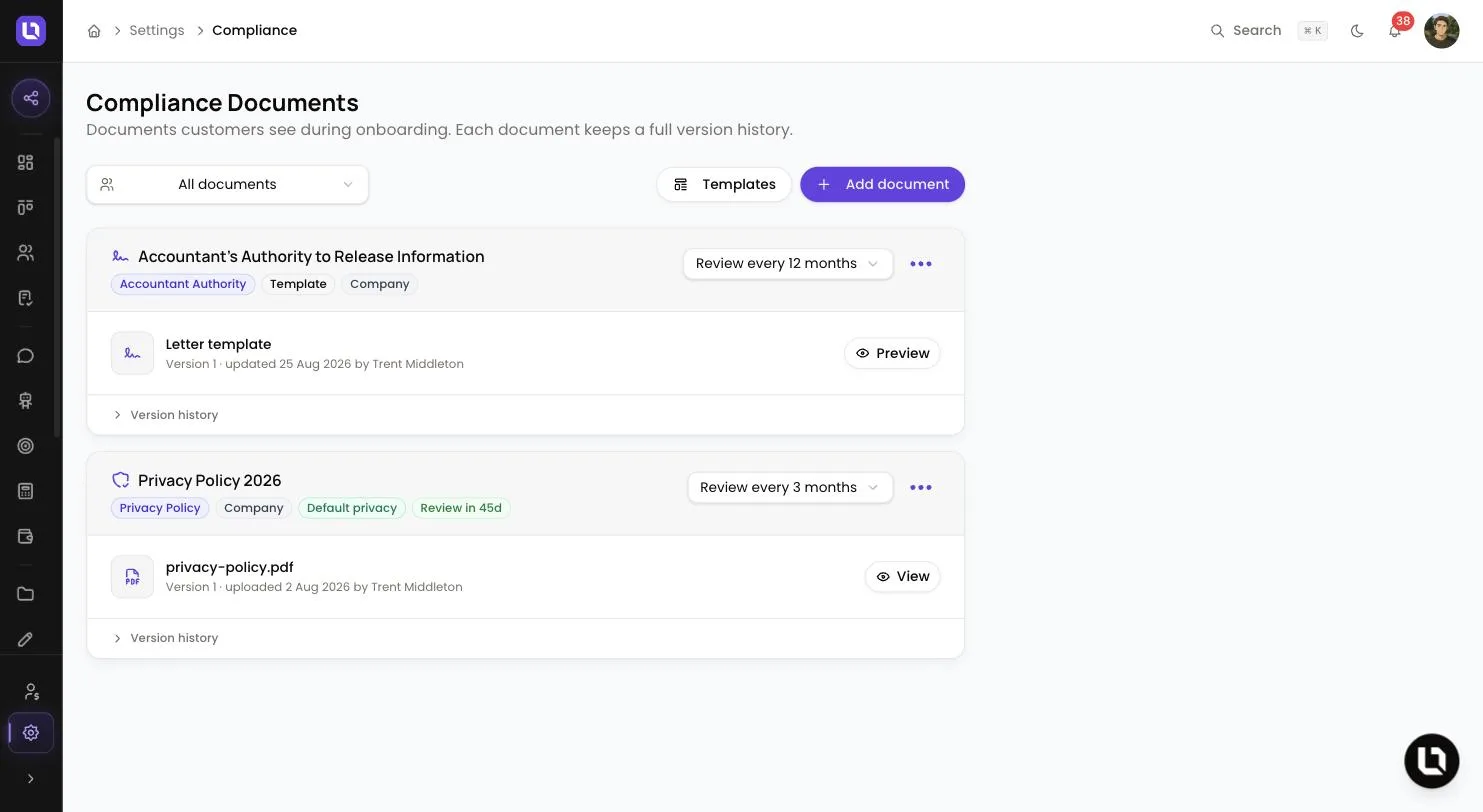This screenshot has height=812, width=1483.
Task: Click the Review in 45d tag
Action: (461, 508)
